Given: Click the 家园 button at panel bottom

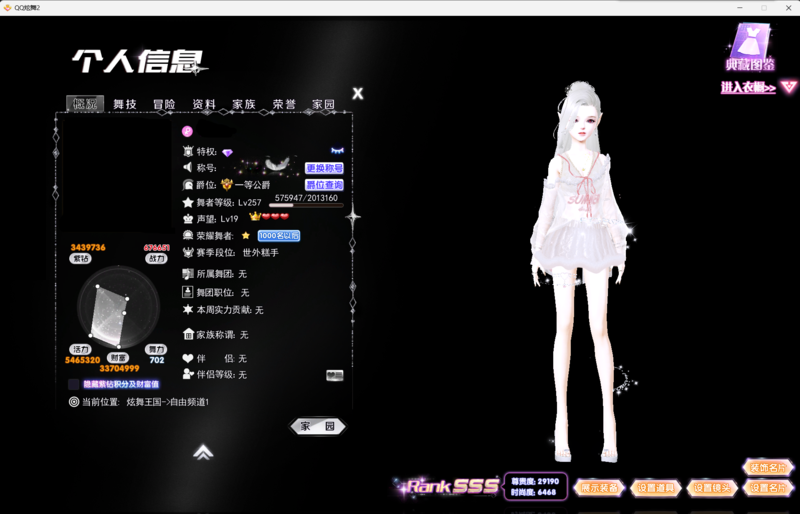Looking at the screenshot, I should tap(317, 426).
